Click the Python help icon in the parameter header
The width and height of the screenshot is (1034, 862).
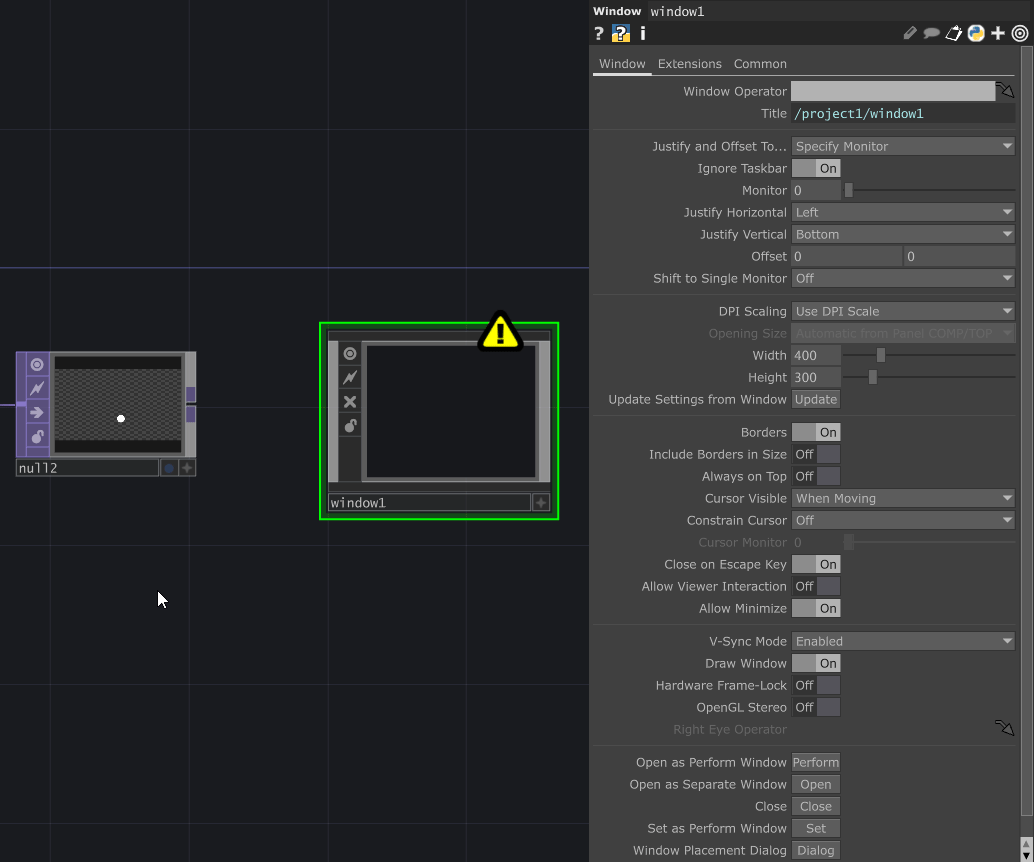coord(620,33)
